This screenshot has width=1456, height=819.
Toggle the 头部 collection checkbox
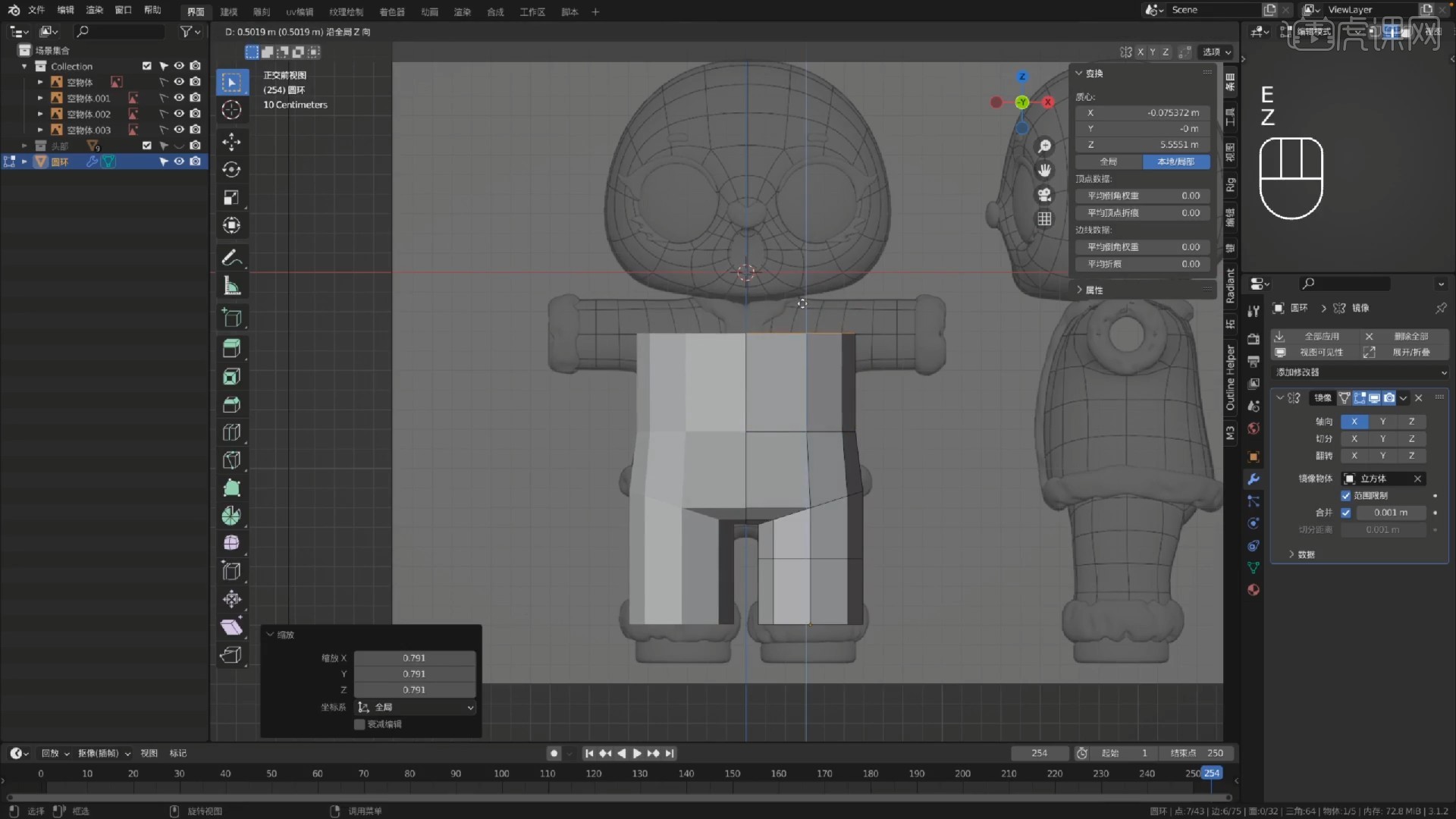click(x=147, y=146)
